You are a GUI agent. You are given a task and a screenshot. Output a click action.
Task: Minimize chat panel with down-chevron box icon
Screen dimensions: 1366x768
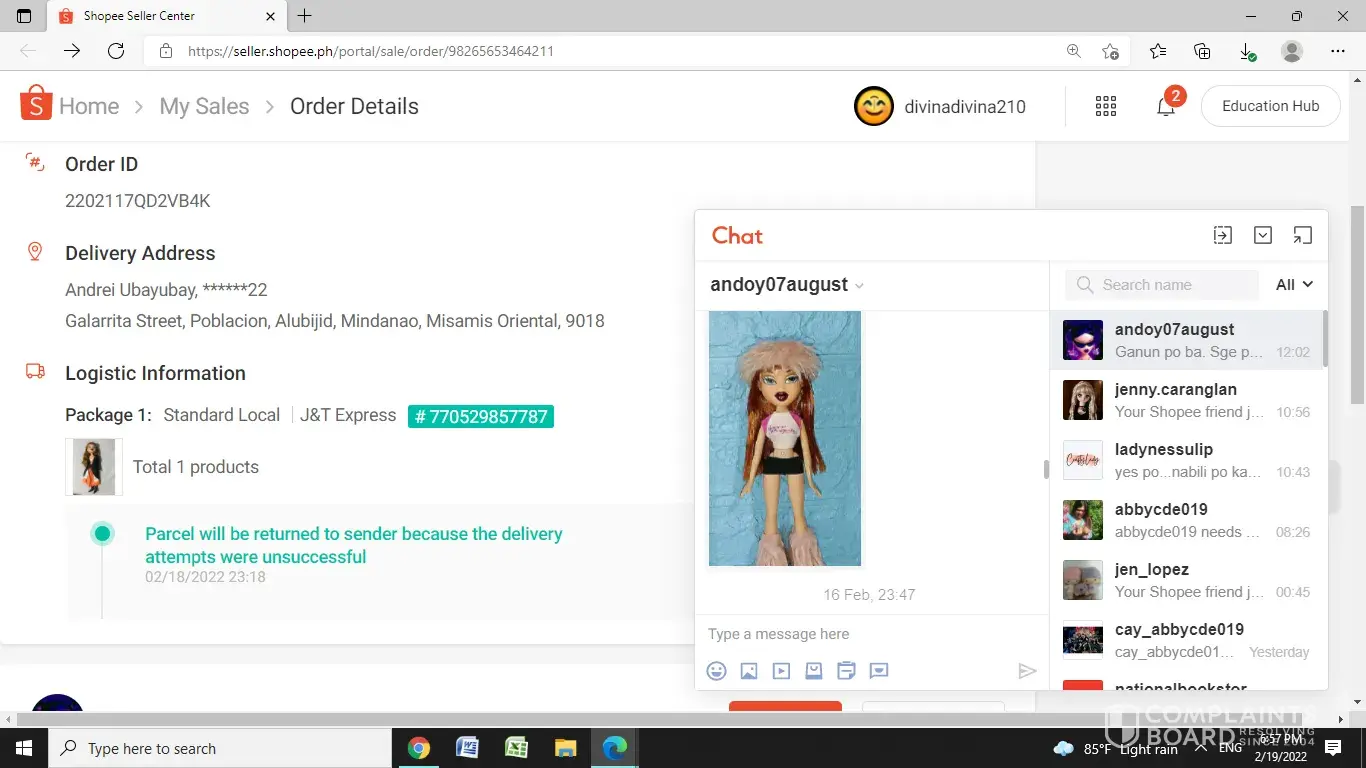[1263, 235]
